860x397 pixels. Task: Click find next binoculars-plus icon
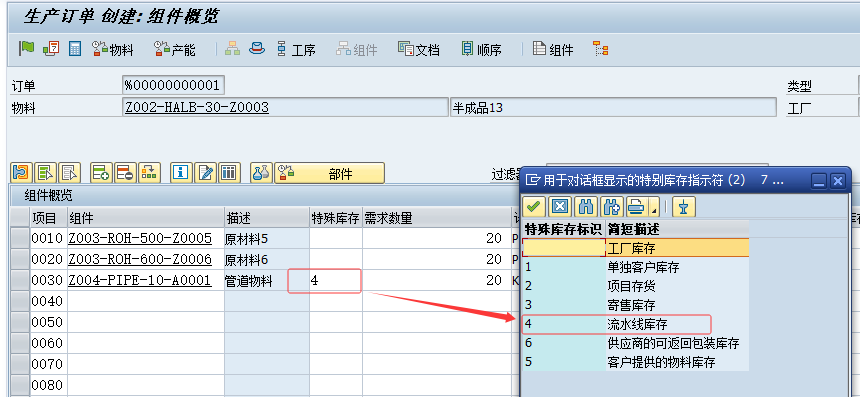point(612,207)
